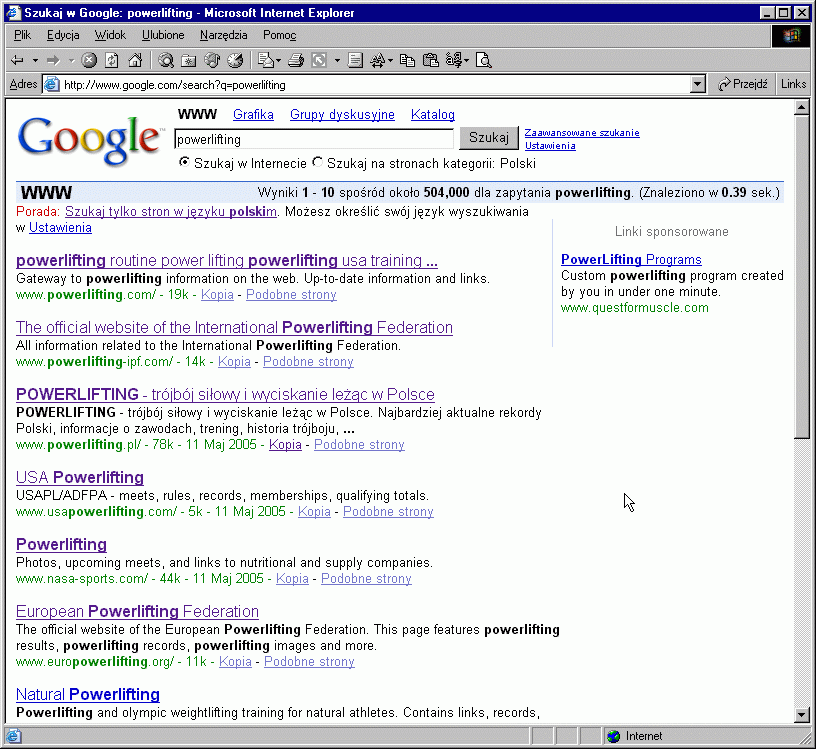Click the Przejdź go button
The height and width of the screenshot is (749, 816).
click(x=742, y=84)
